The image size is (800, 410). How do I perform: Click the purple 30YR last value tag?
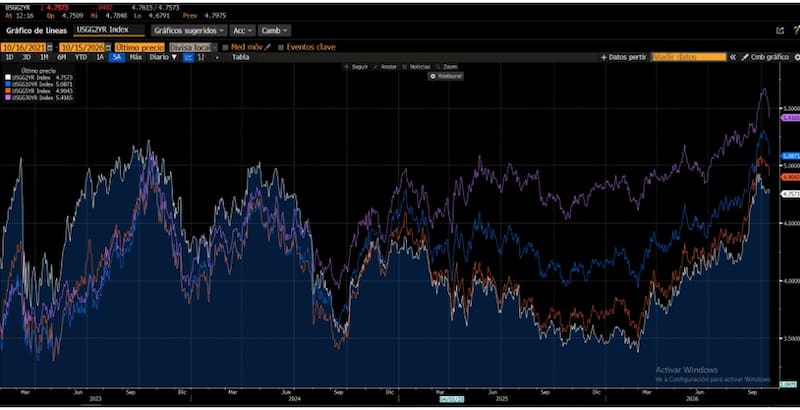pos(790,118)
